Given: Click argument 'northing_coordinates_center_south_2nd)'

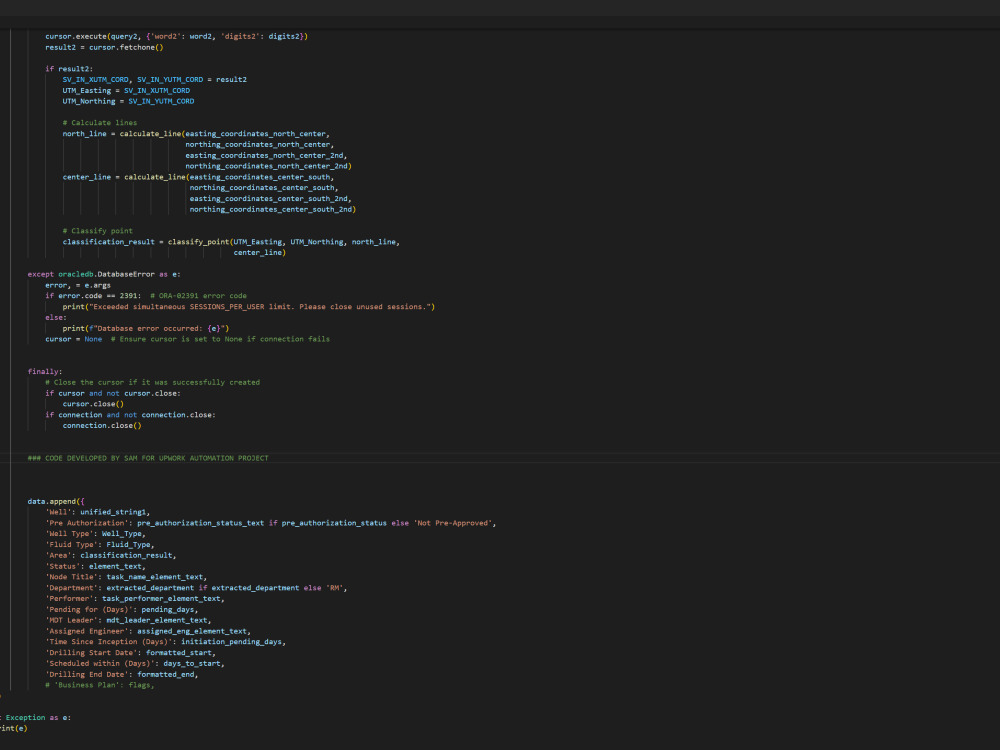Looking at the screenshot, I should tap(272, 209).
